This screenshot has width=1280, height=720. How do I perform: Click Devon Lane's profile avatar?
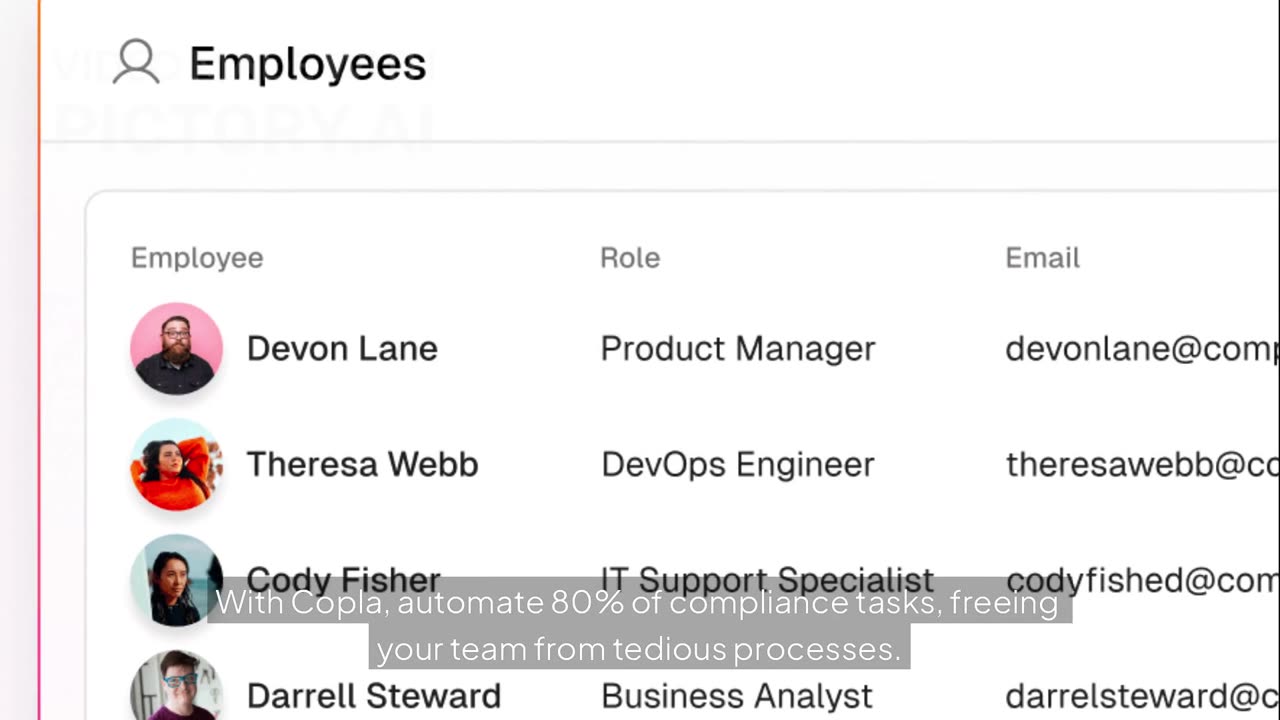coord(176,348)
